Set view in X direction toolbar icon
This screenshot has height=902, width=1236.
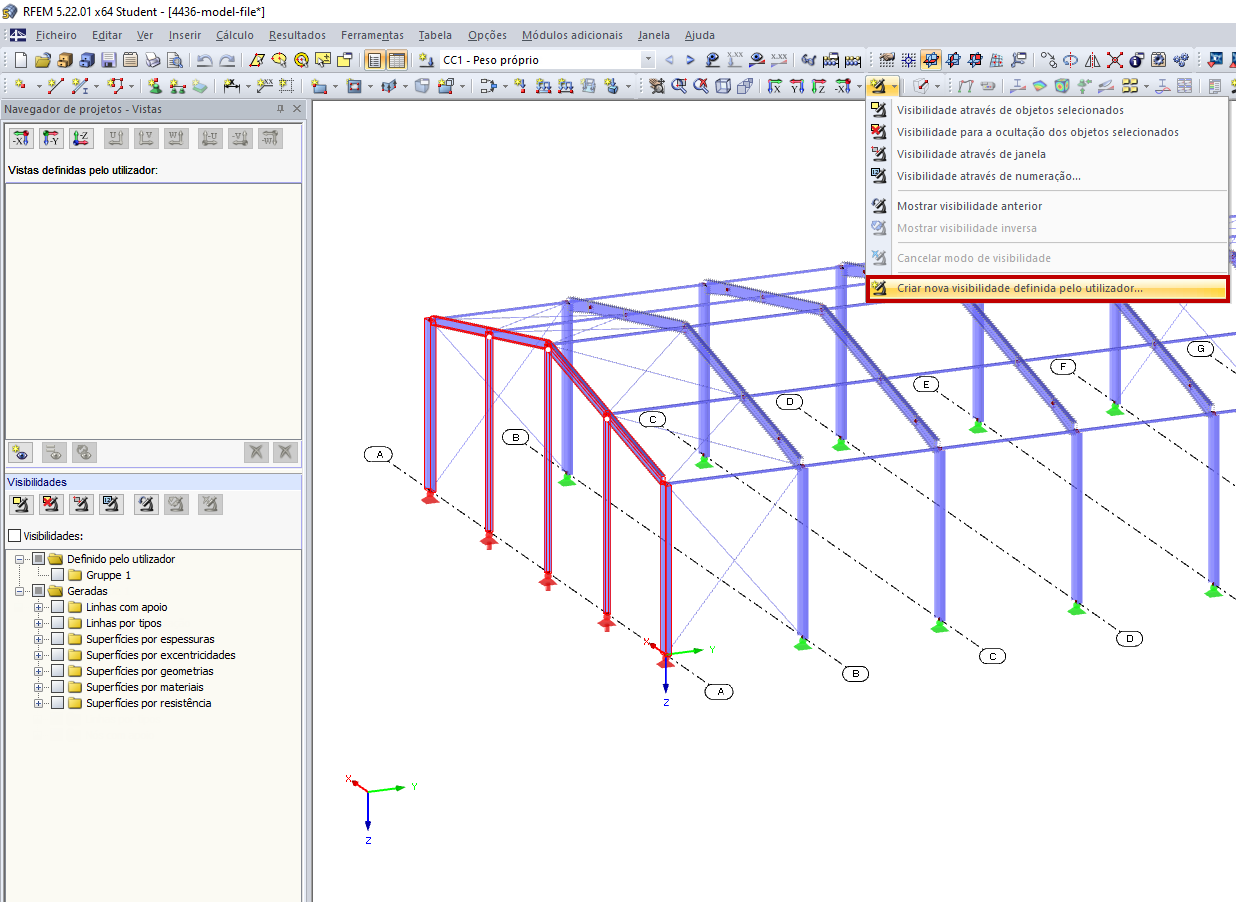click(775, 86)
